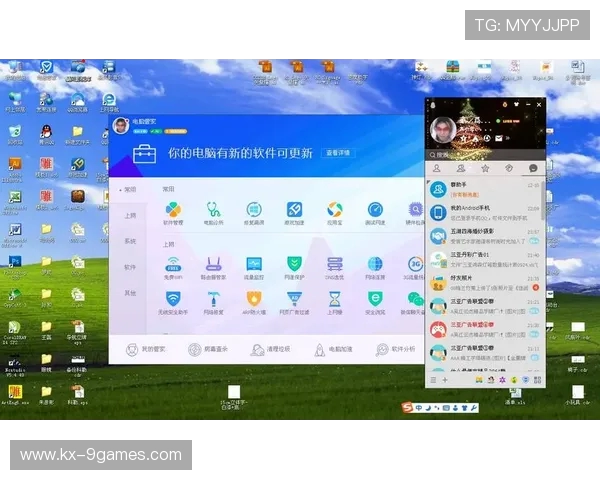Open 好友照片 entry in QQ list
Image resolution: width=600 pixels, height=480 pixels.
pyautogui.click(x=484, y=283)
